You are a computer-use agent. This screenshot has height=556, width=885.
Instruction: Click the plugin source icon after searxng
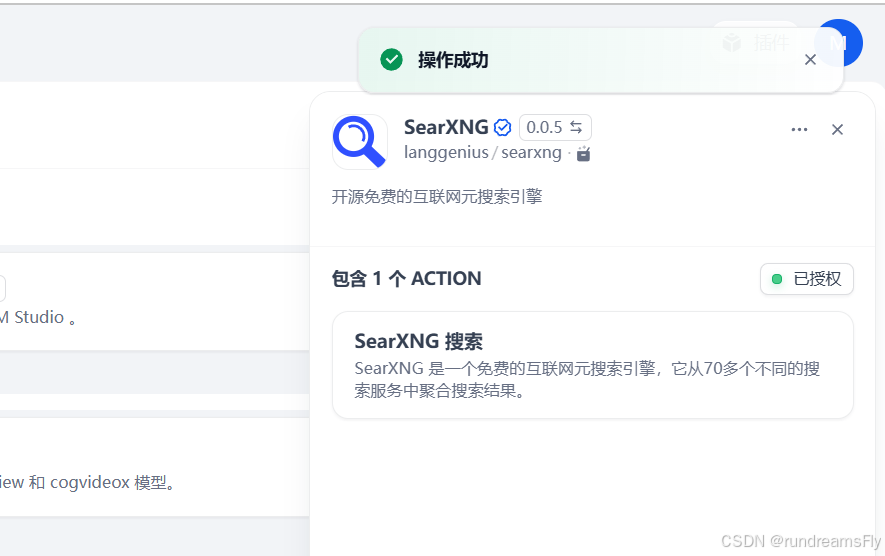584,154
